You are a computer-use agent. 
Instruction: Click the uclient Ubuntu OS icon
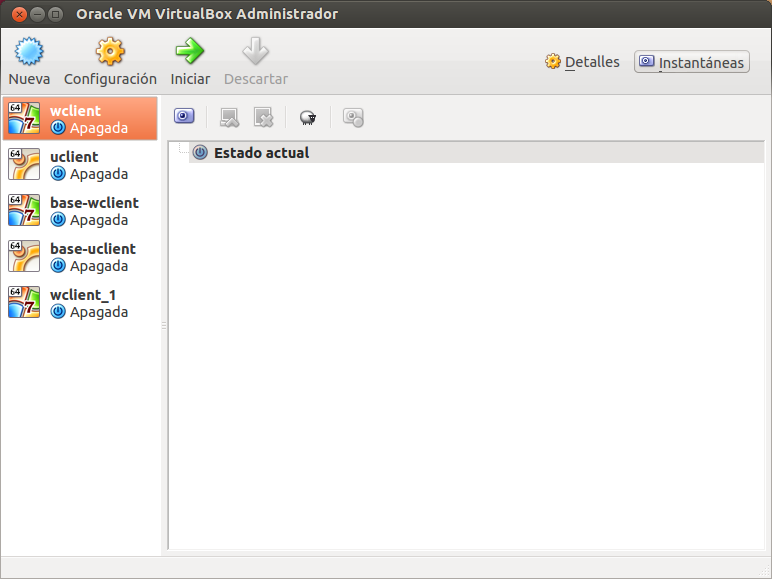coord(24,164)
